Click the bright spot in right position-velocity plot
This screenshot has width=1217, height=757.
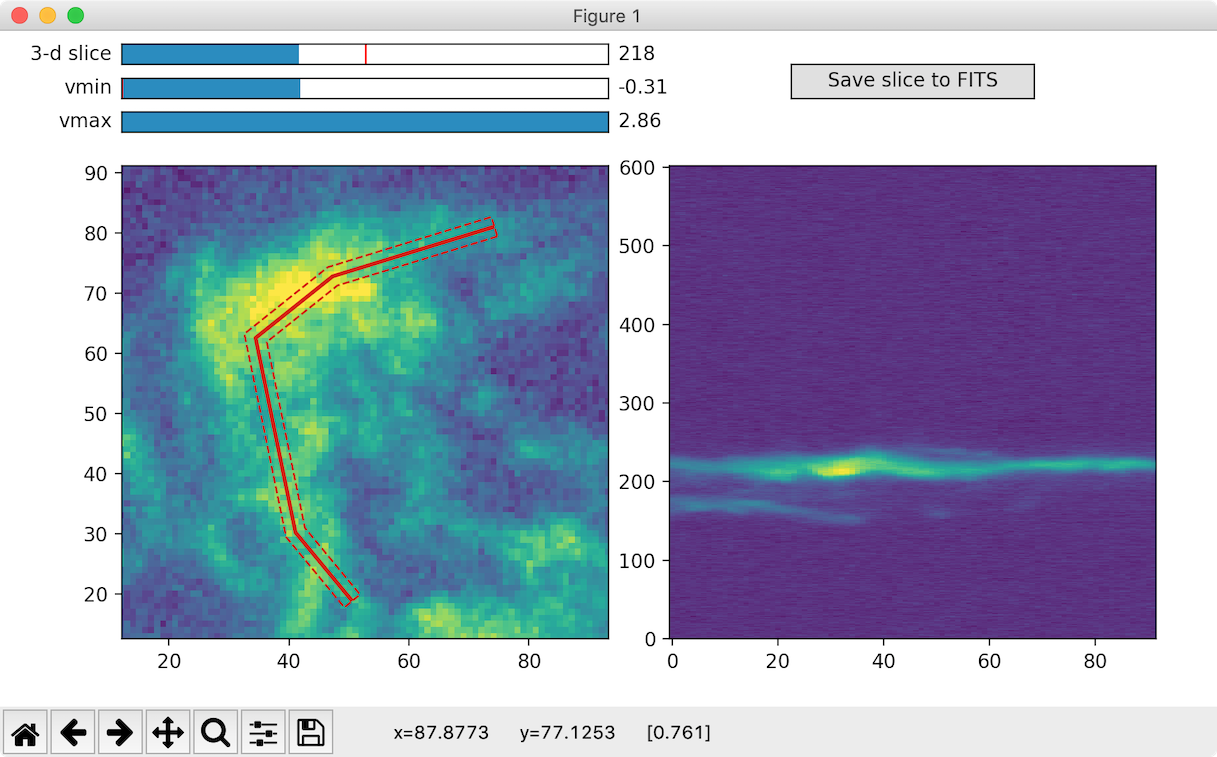838,467
